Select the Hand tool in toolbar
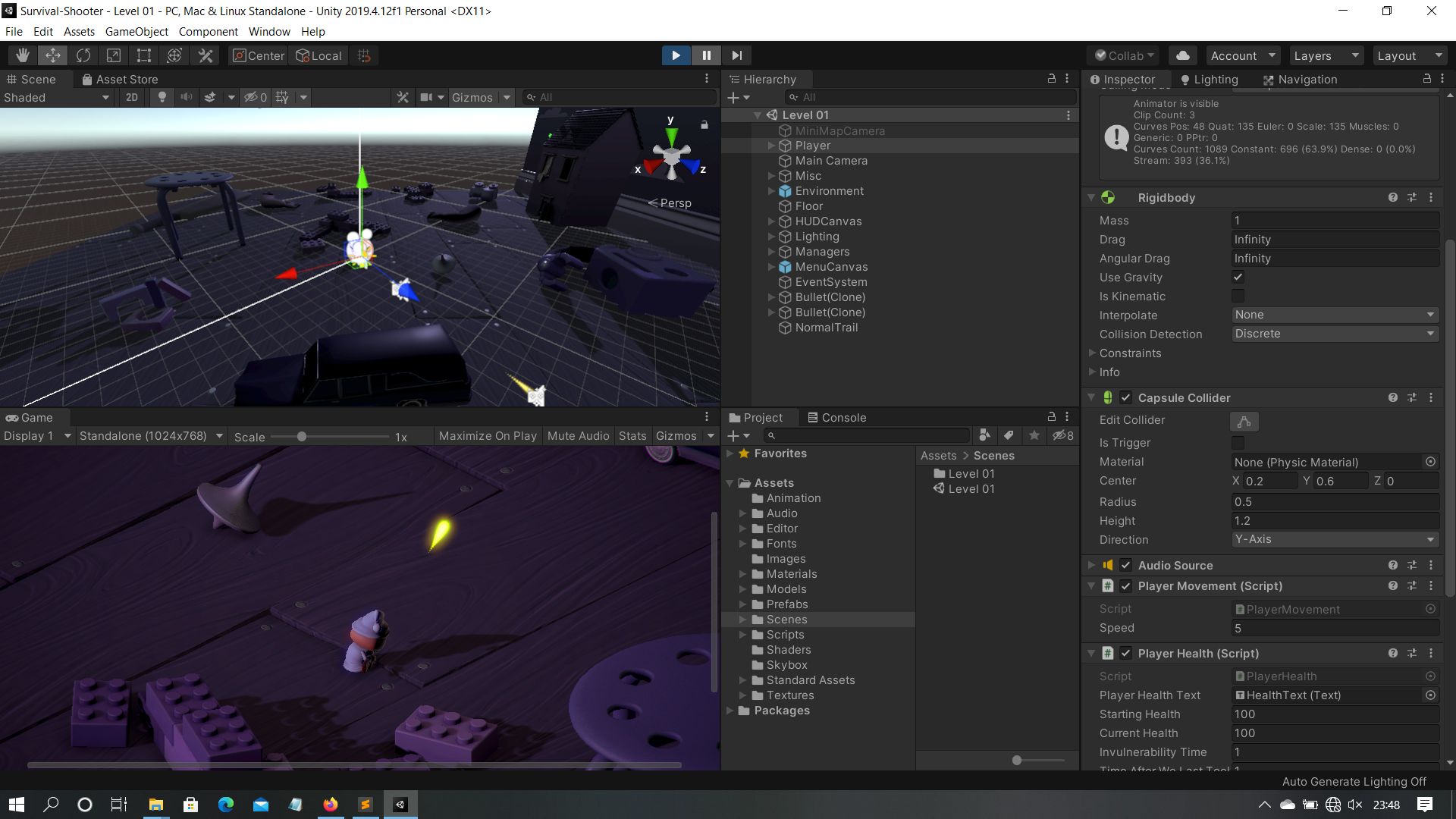 tap(23, 55)
